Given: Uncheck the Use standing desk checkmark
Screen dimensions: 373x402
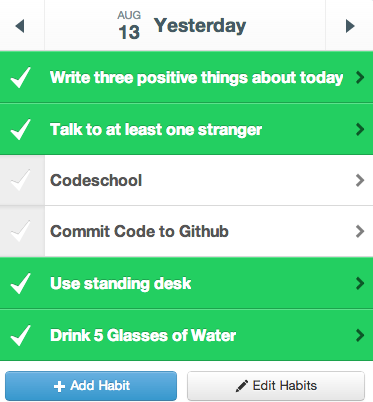Looking at the screenshot, I should 21,283.
